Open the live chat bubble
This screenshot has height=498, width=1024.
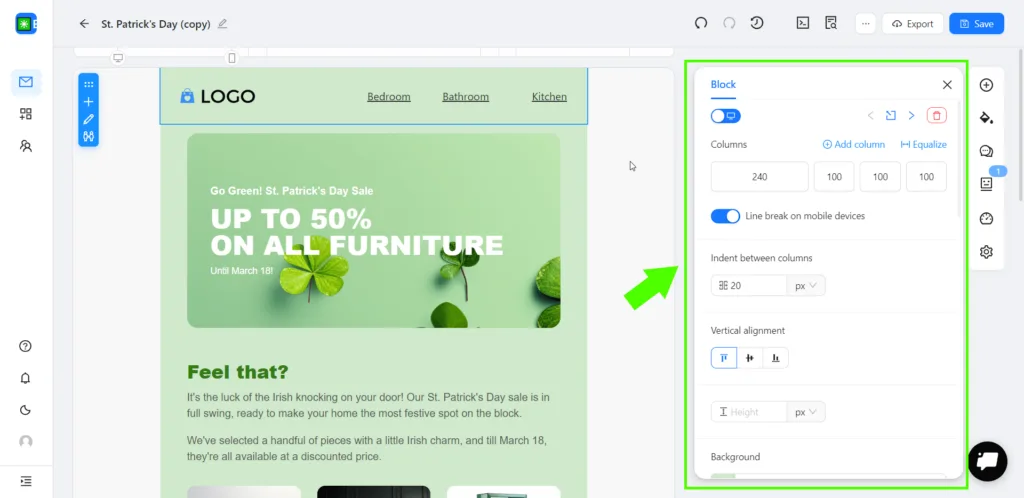pos(987,461)
